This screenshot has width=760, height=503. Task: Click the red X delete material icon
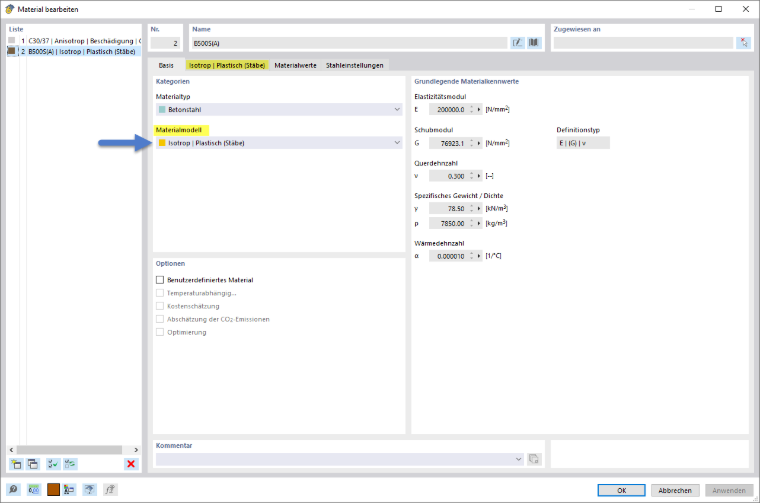coord(131,464)
